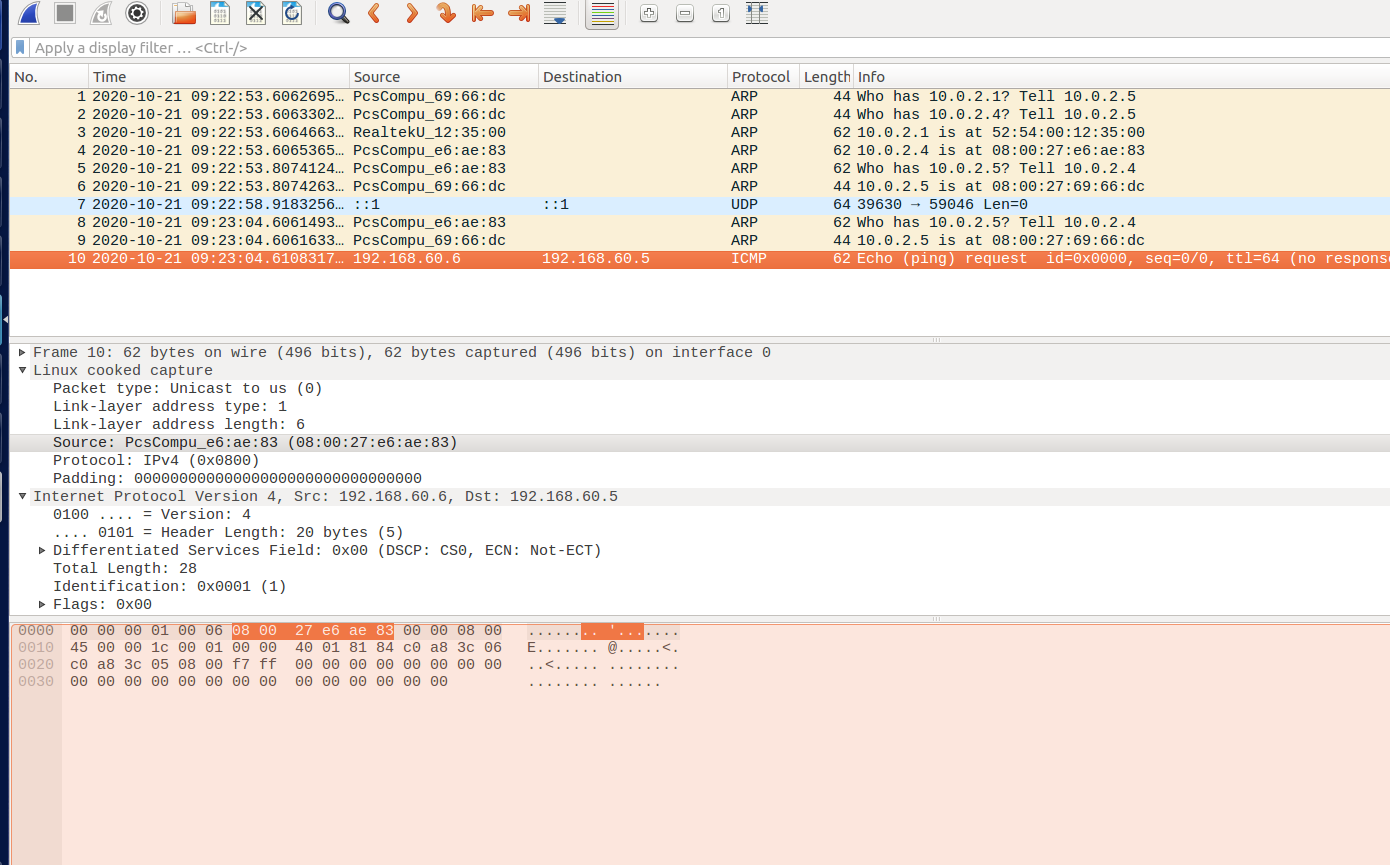This screenshot has height=865, width=1390.
Task: Go to specified packet icon
Action: click(447, 13)
